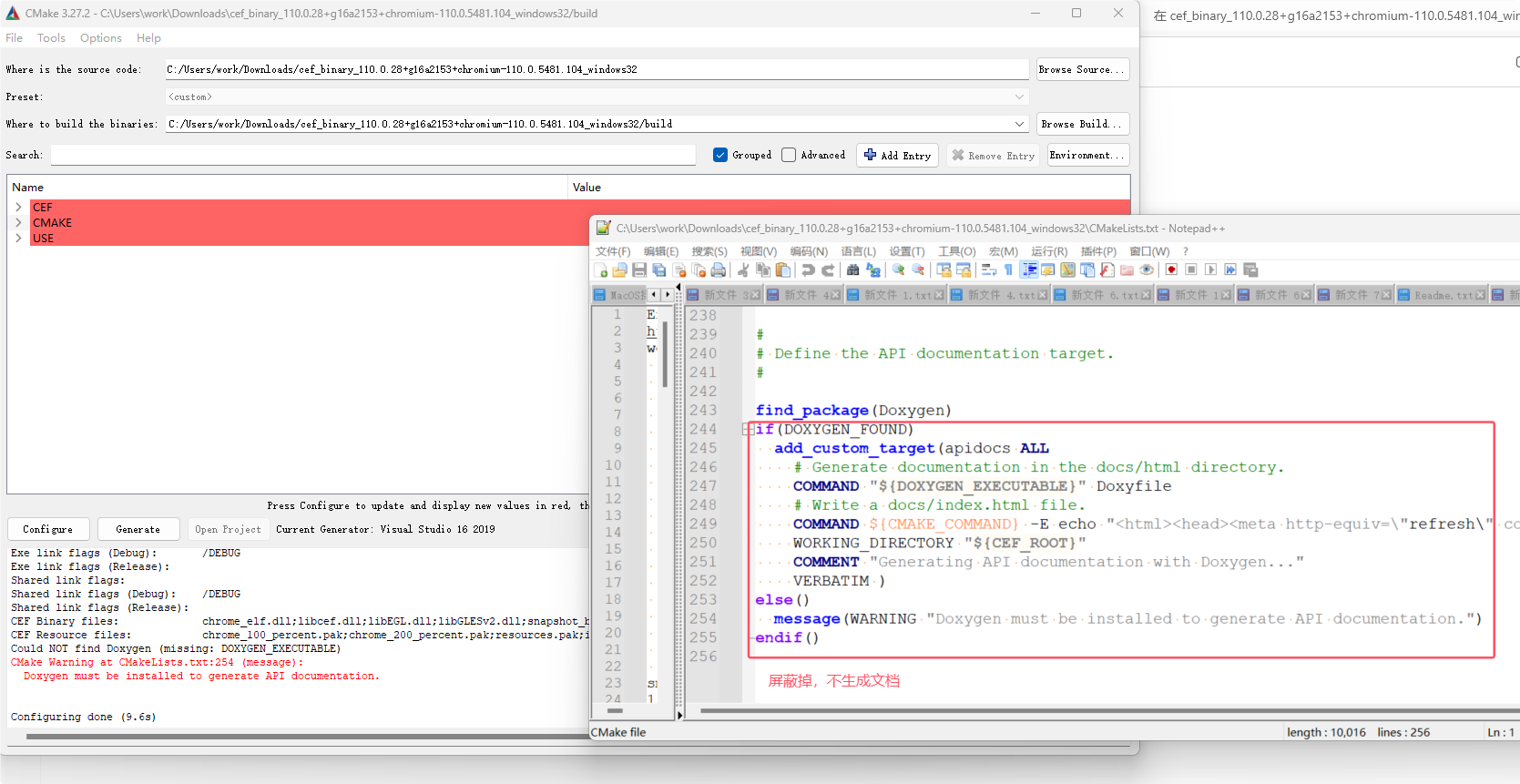The width and height of the screenshot is (1520, 784).
Task: Click the Generate button
Action: [x=138, y=529]
